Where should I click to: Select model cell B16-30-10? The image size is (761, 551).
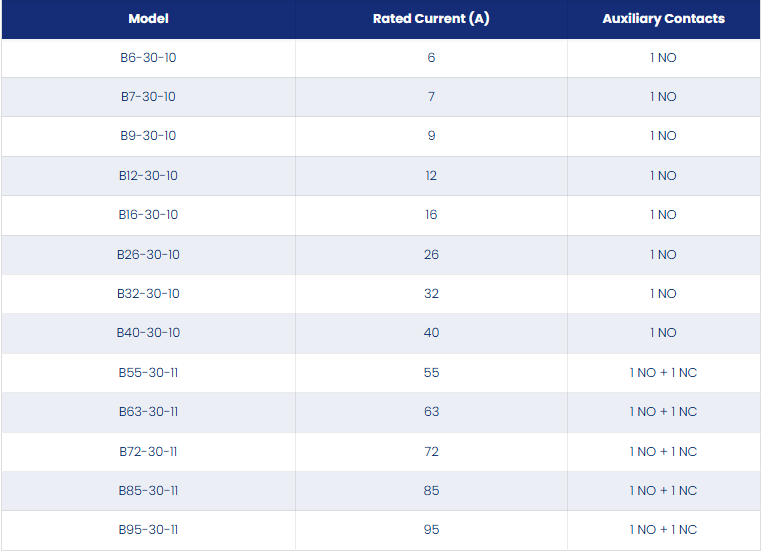click(149, 215)
